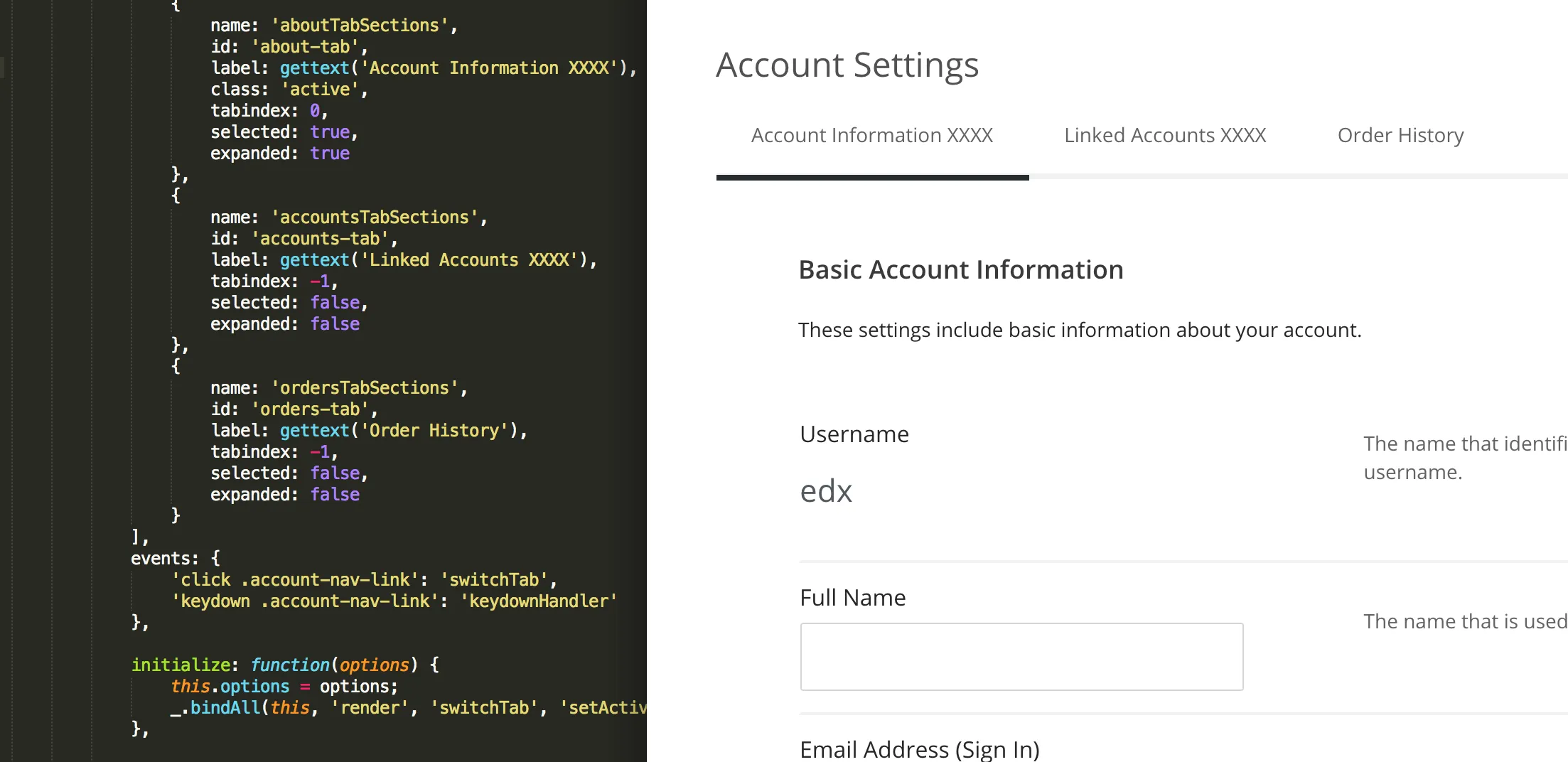Switch to the Linked Accounts XXXX tab
Image resolution: width=1568 pixels, height=762 pixels.
[x=1164, y=136]
